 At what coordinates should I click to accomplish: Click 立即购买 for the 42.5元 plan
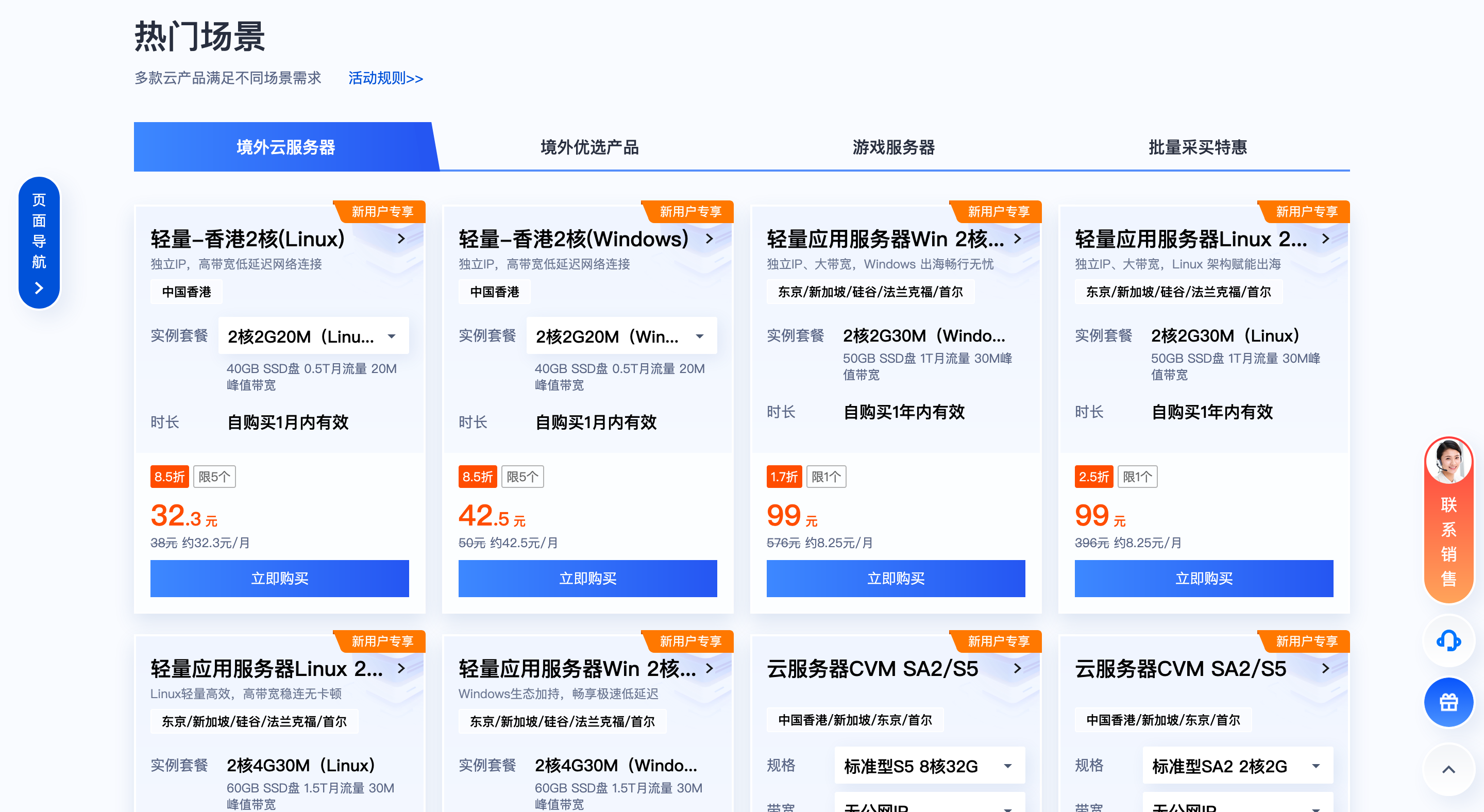coord(587,578)
